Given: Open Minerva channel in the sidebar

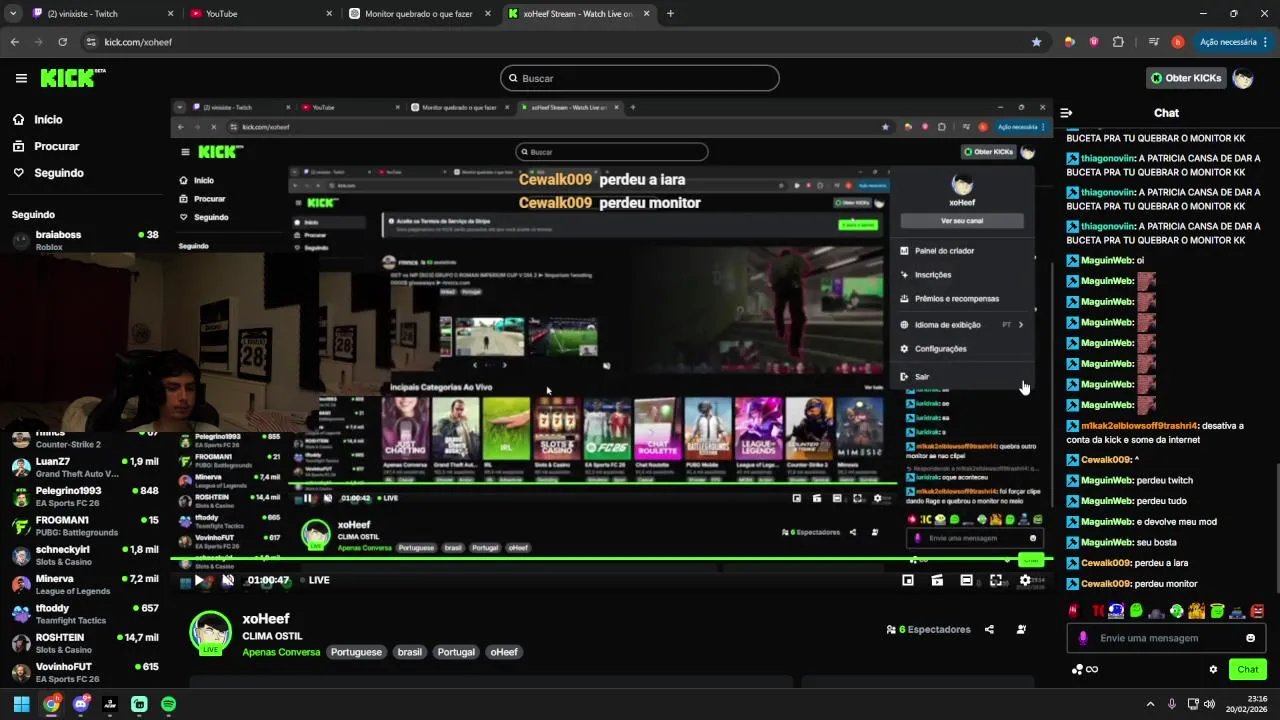Looking at the screenshot, I should (x=85, y=584).
